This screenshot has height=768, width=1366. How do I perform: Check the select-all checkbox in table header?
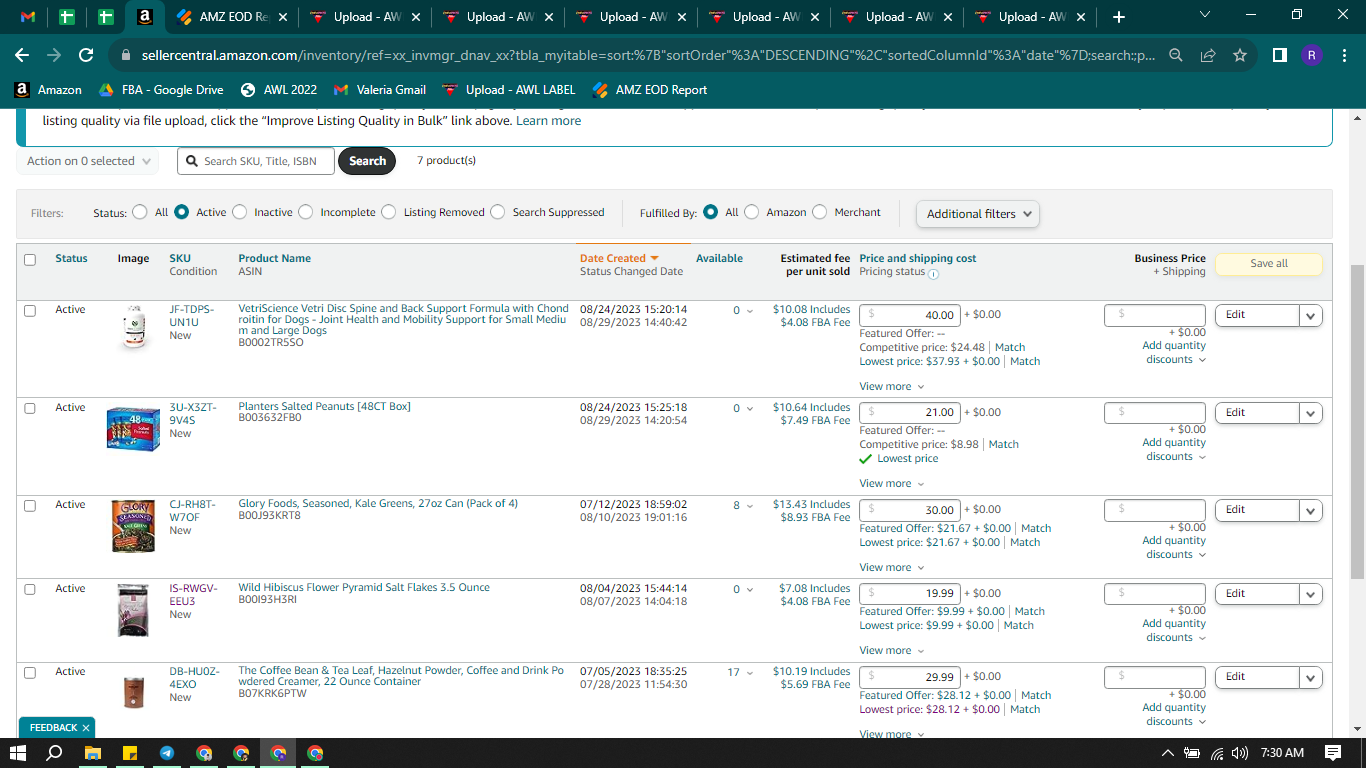point(30,260)
